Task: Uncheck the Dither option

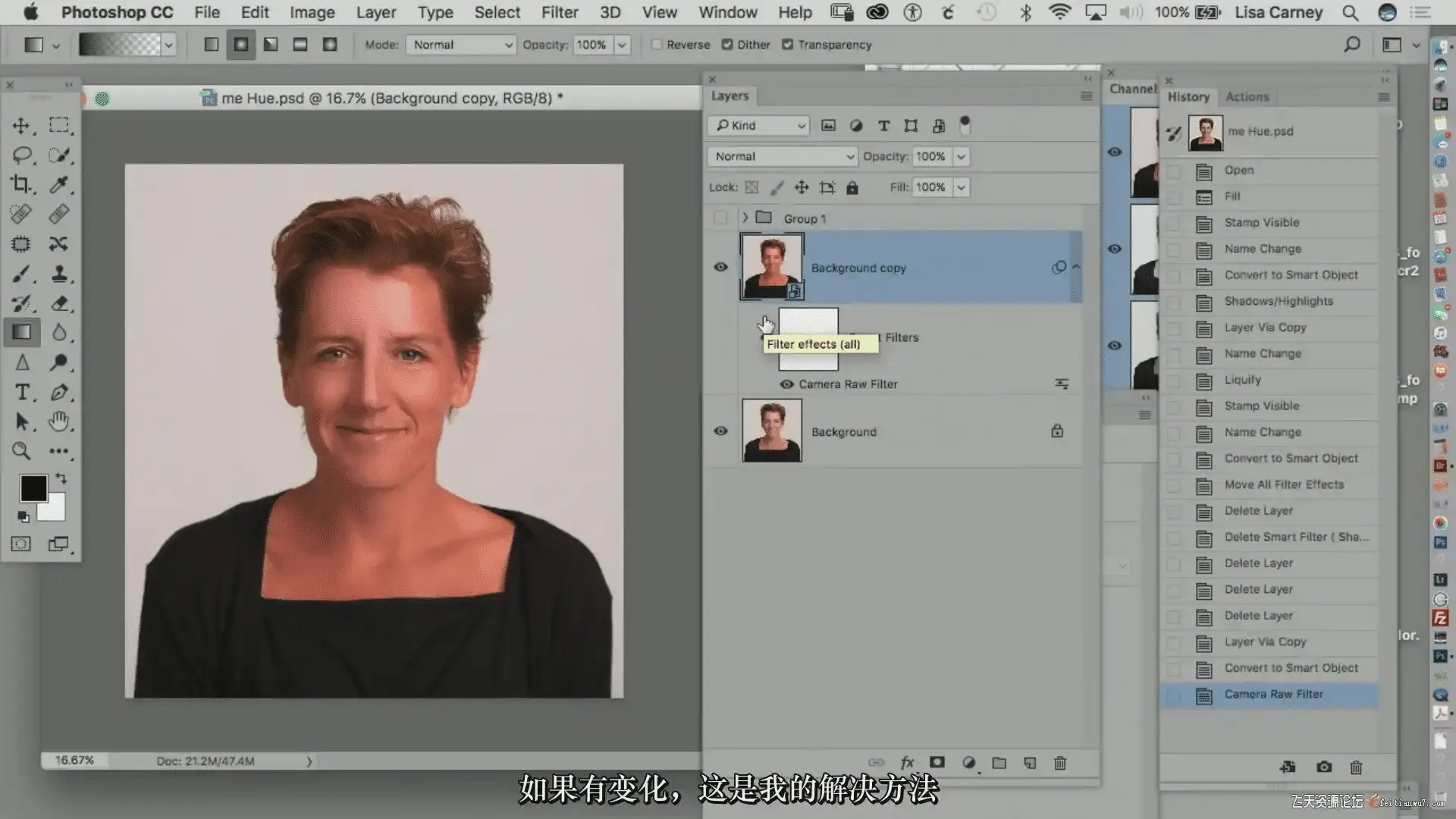Action: point(727,45)
